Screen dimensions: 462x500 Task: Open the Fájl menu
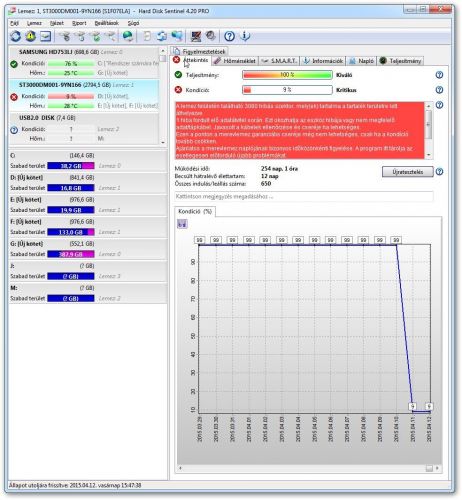14,23
